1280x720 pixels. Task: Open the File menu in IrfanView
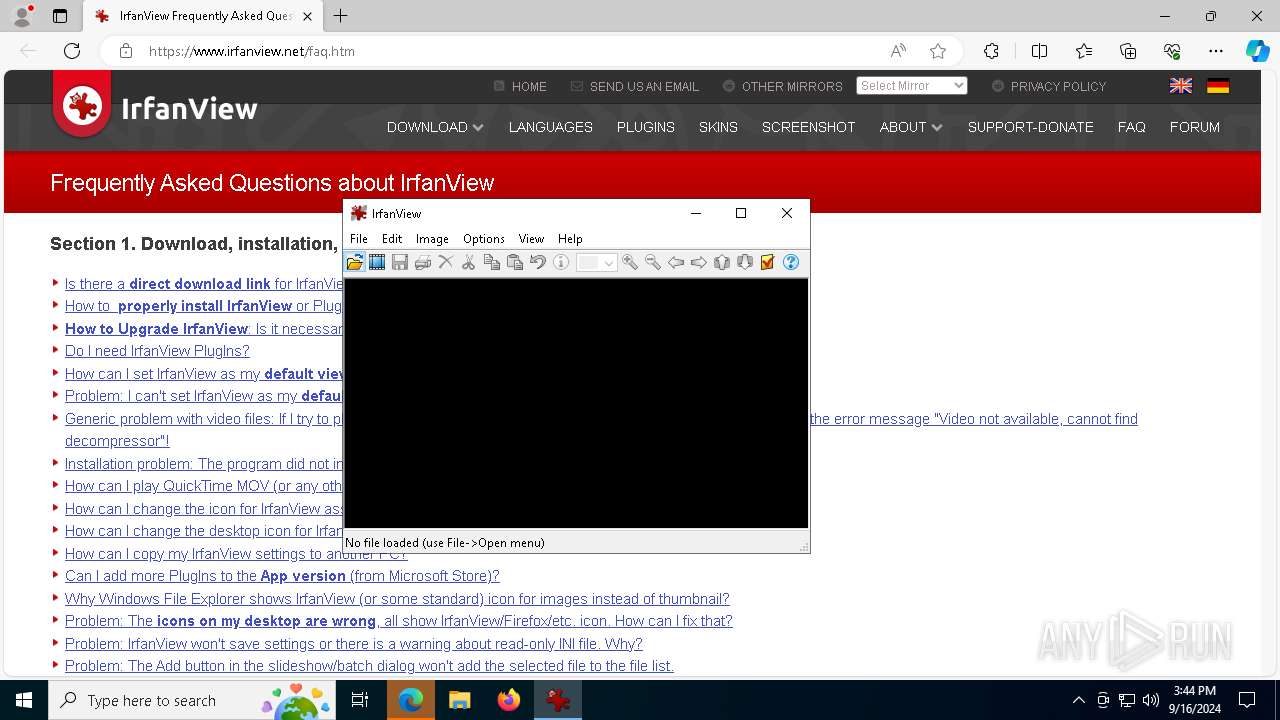(358, 239)
